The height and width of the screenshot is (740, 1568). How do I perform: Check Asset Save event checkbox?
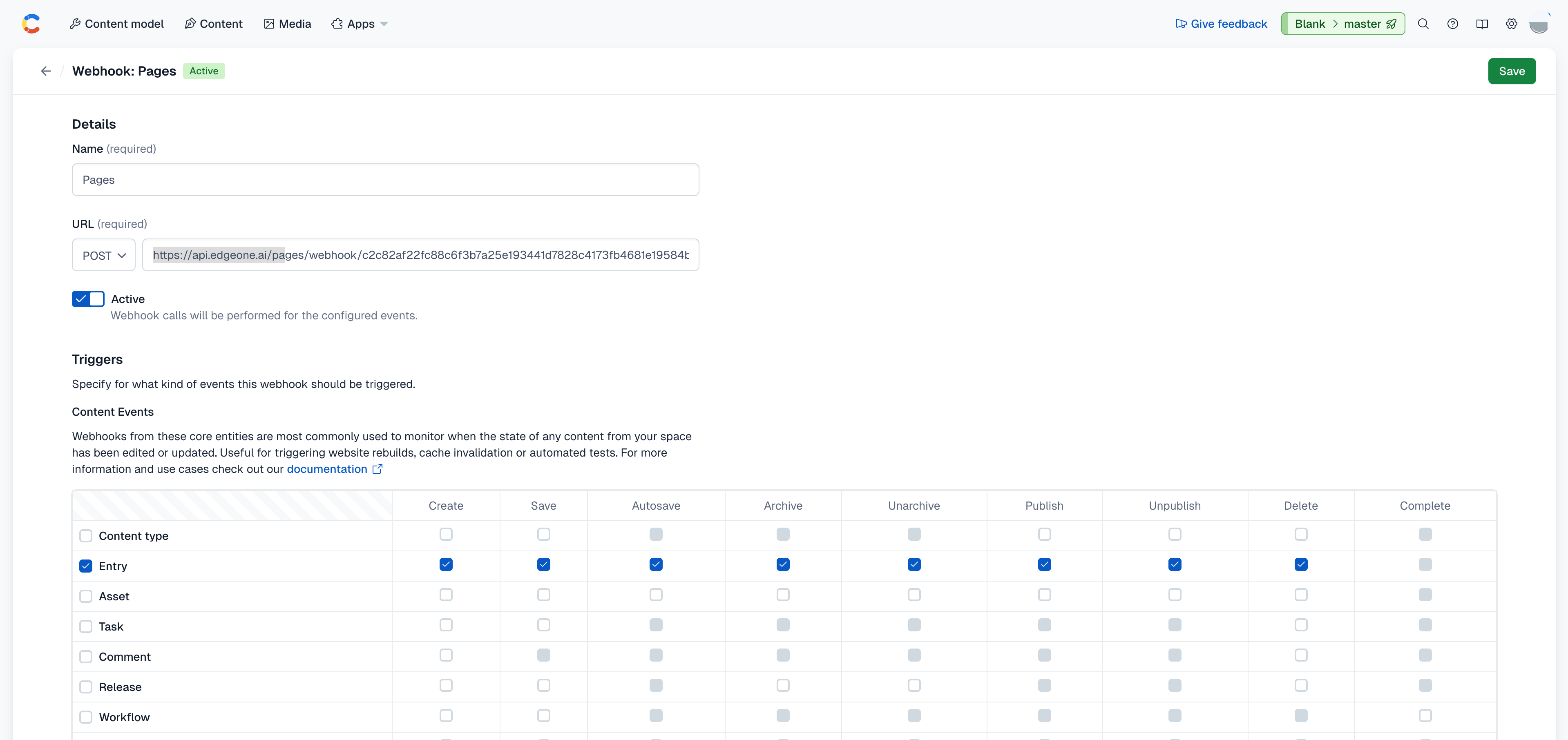point(543,595)
